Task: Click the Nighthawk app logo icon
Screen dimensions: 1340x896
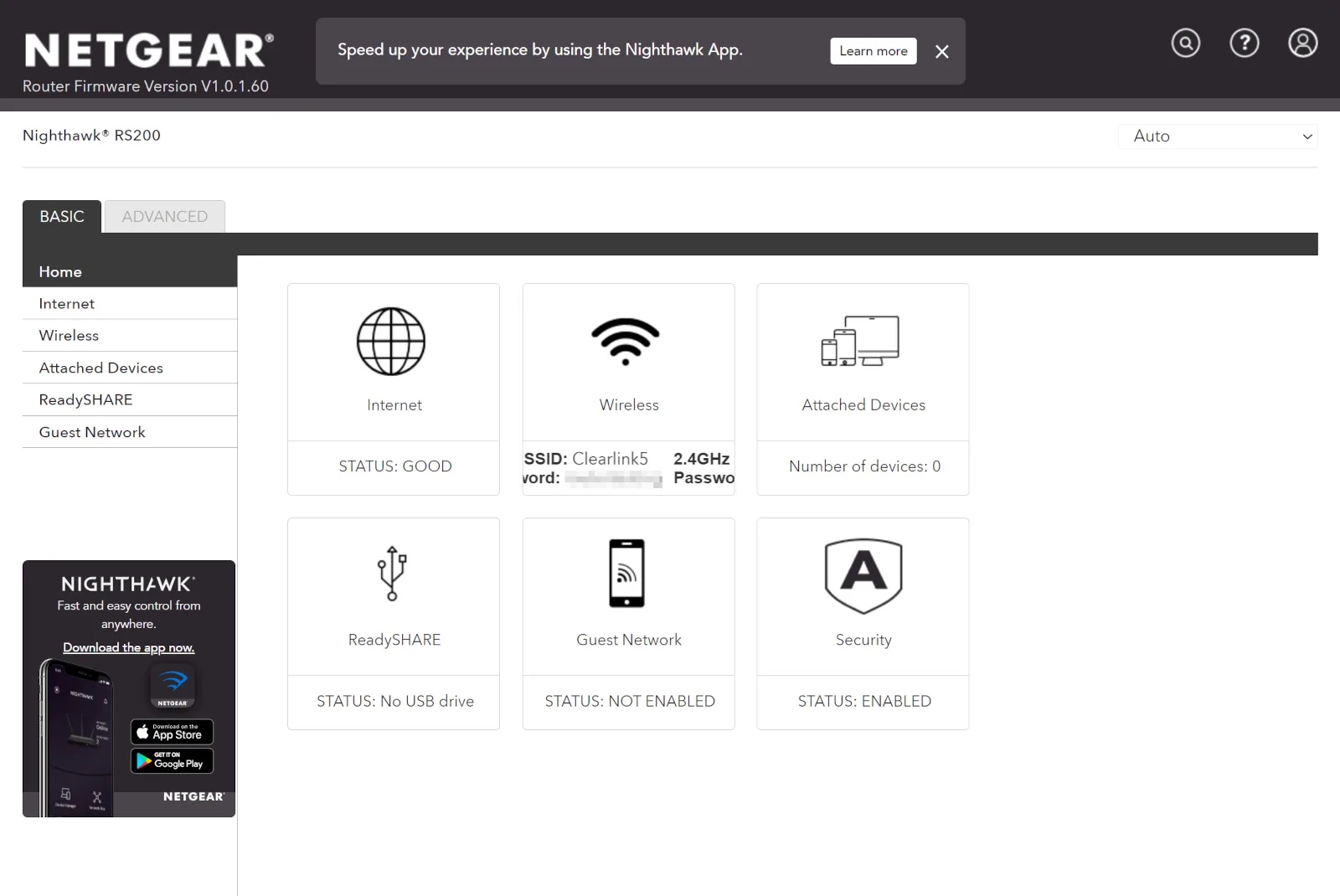Action: 173,686
